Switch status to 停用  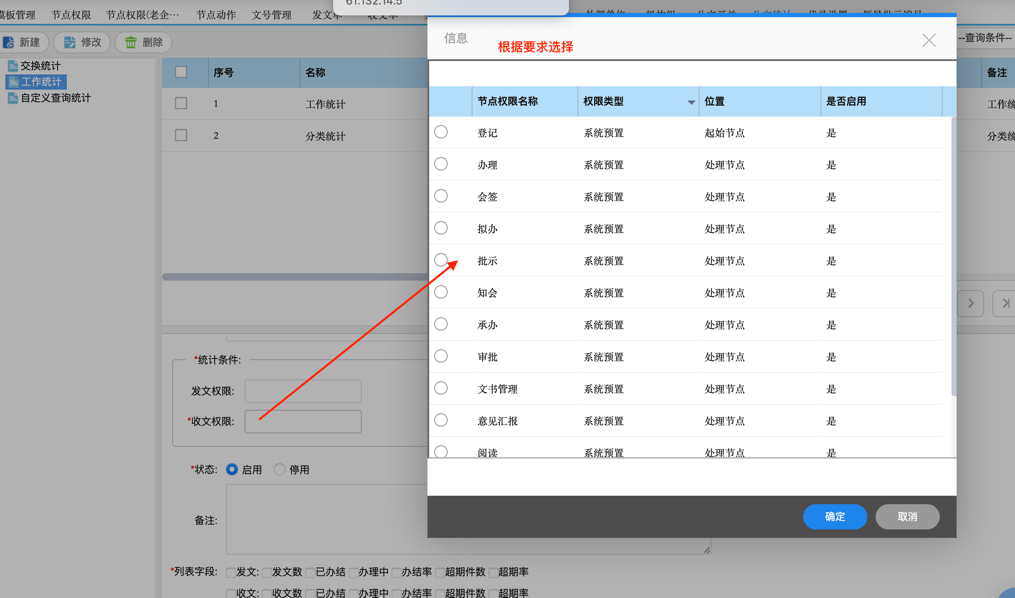(x=279, y=468)
